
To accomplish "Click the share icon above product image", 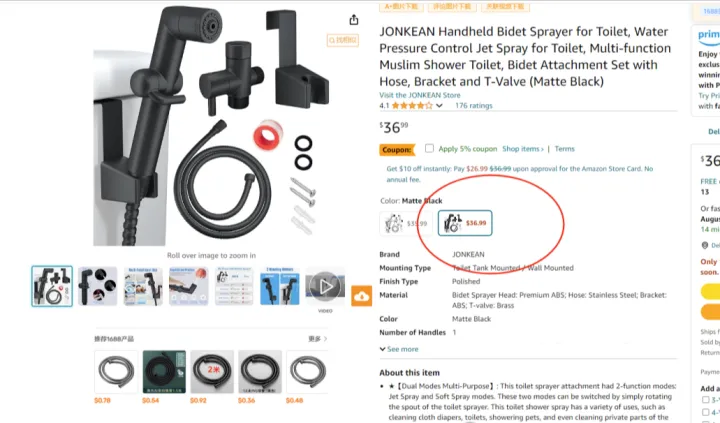I will (354, 20).
